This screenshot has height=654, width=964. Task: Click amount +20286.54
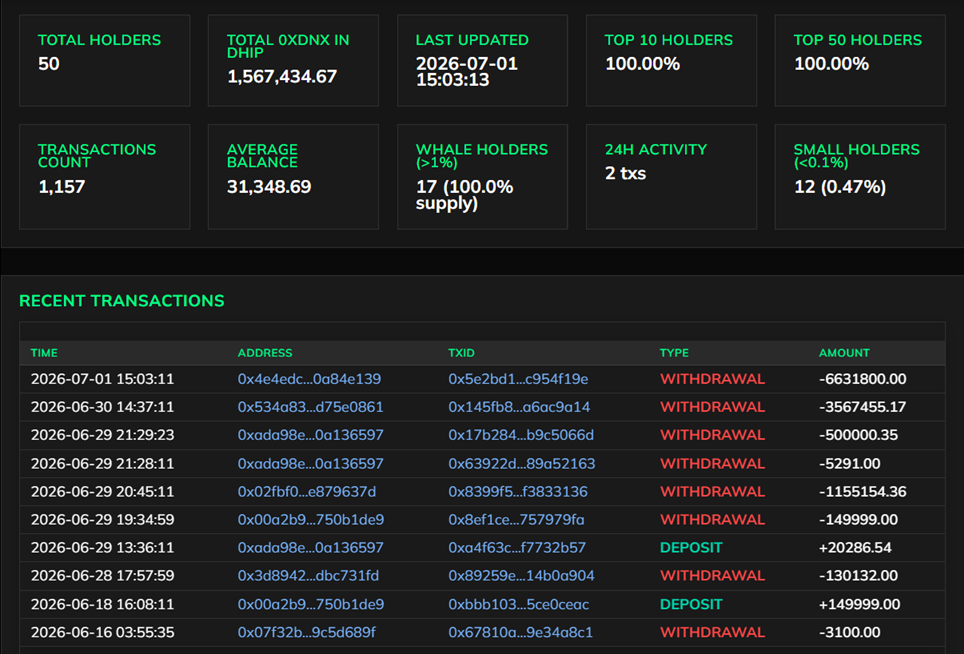coord(855,548)
